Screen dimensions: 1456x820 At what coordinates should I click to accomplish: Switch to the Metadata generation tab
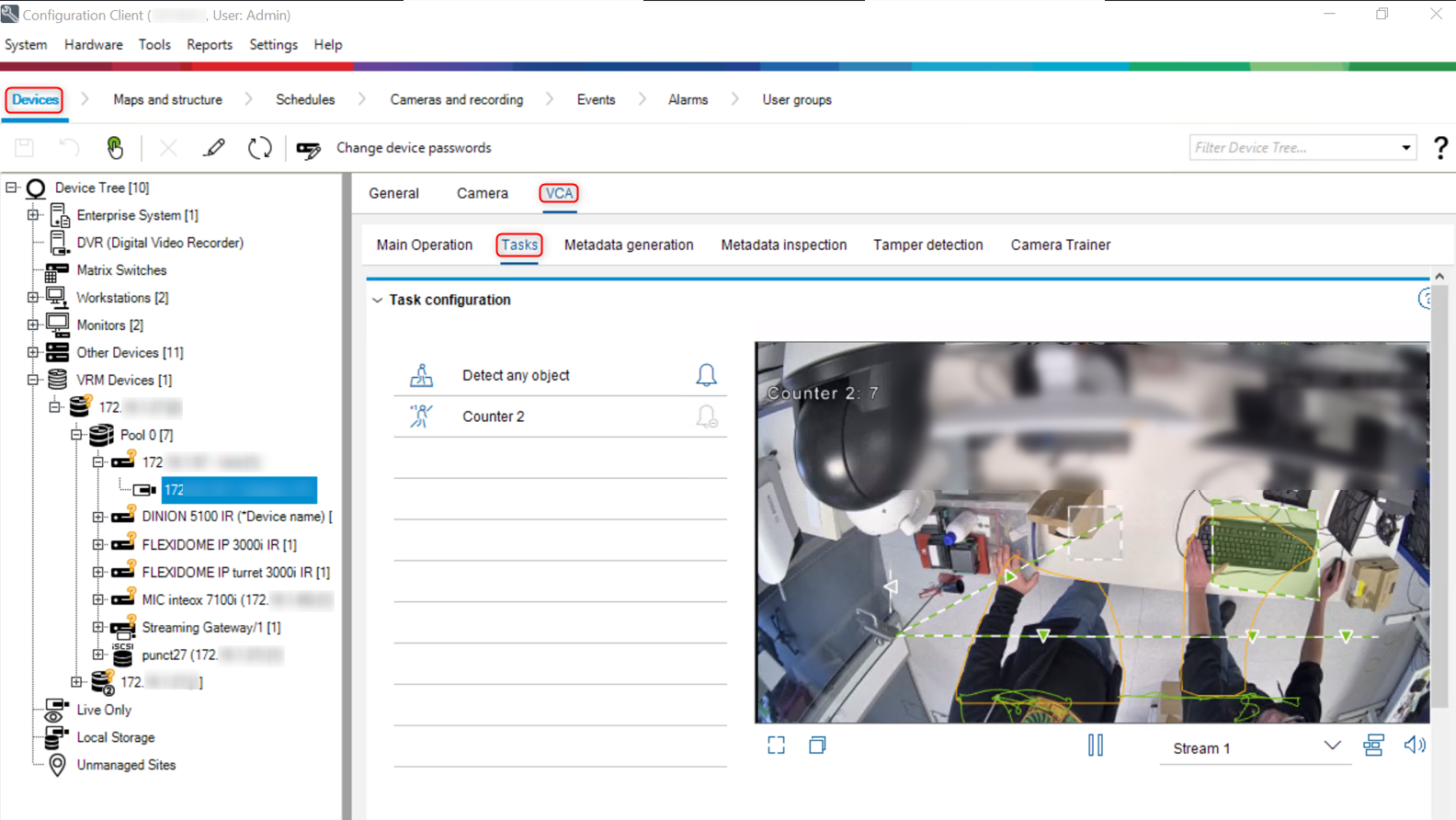click(629, 245)
